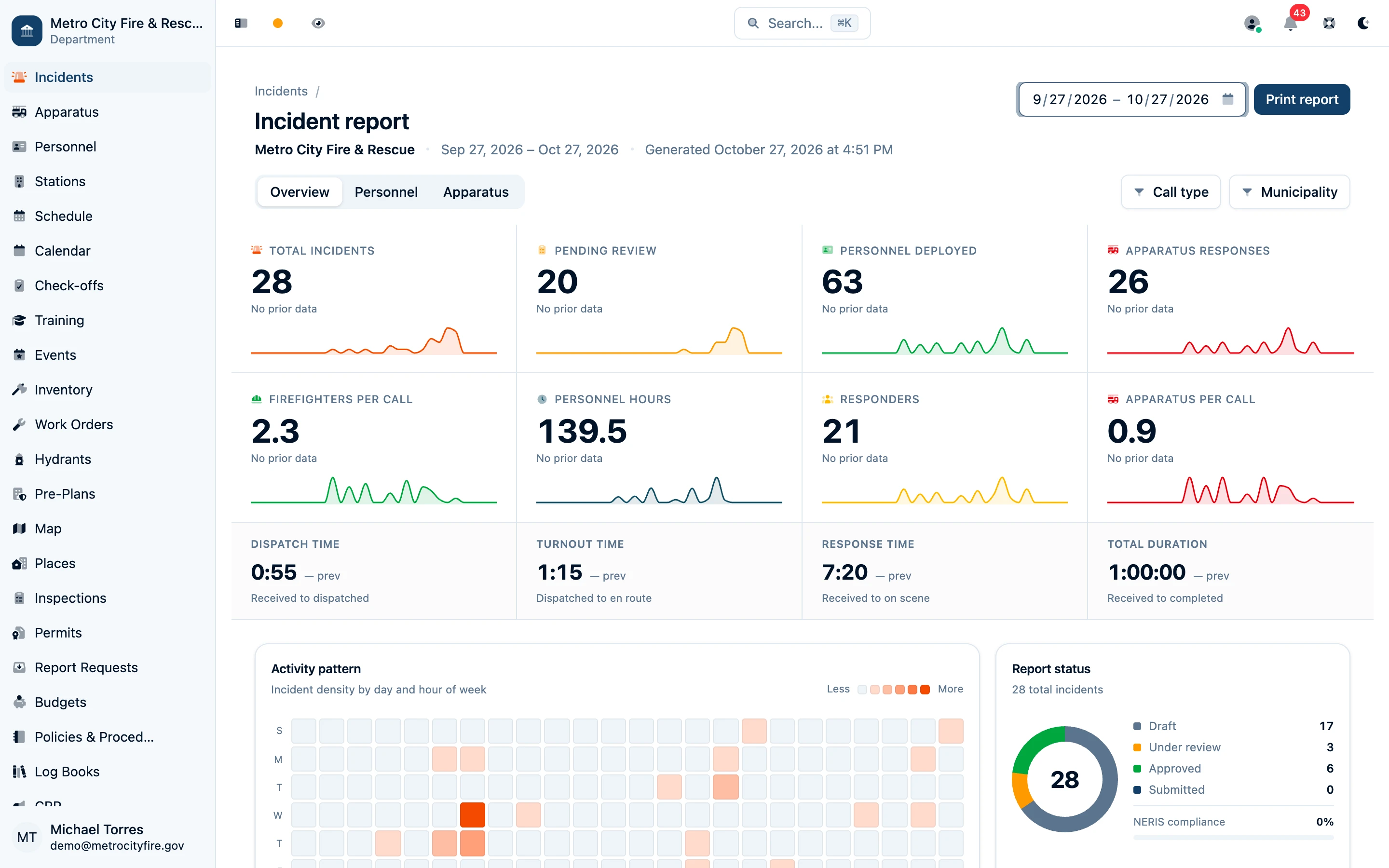Viewport: 1389px width, 868px height.
Task: Click the 9/27/2026 – 10/27/2026 date range field
Action: (x=1132, y=99)
